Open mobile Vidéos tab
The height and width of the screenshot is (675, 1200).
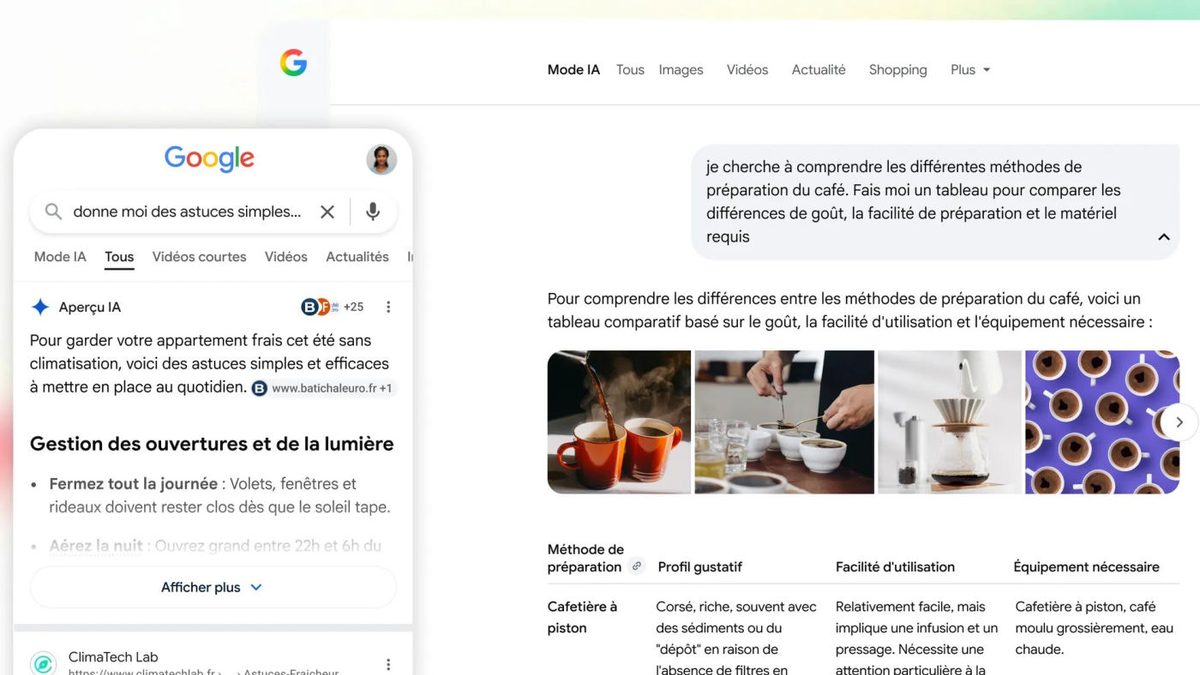click(286, 257)
